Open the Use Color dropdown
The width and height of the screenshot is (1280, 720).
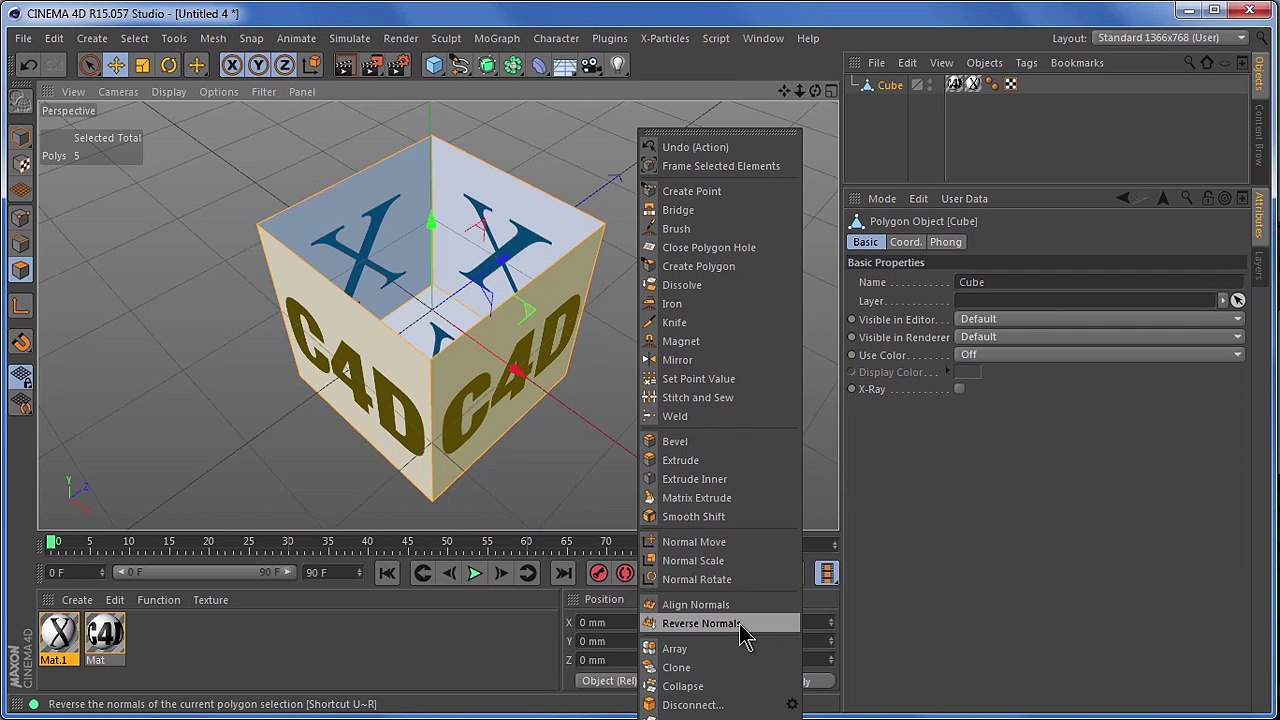coord(1100,355)
